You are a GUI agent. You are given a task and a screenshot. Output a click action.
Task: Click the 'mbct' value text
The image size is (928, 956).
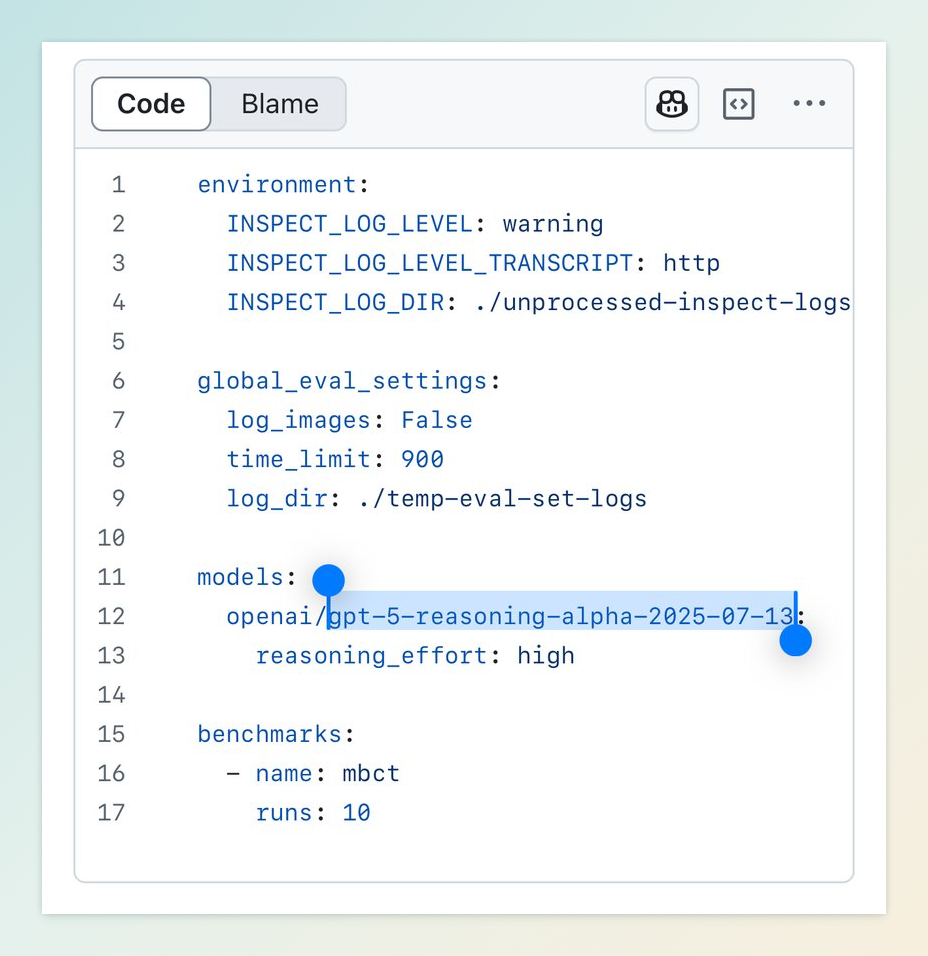click(x=371, y=773)
